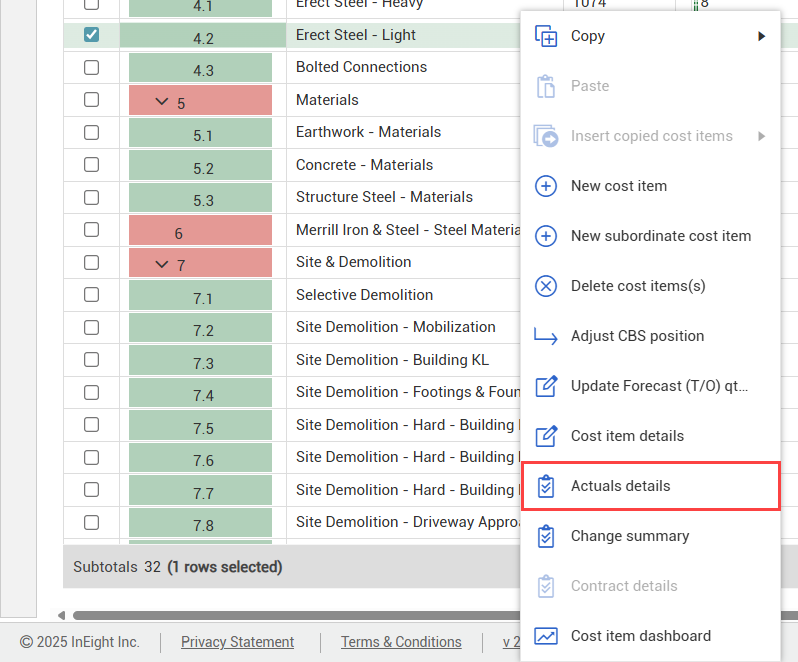Click the X icon for Delete cost items
798x662 pixels.
546,286
